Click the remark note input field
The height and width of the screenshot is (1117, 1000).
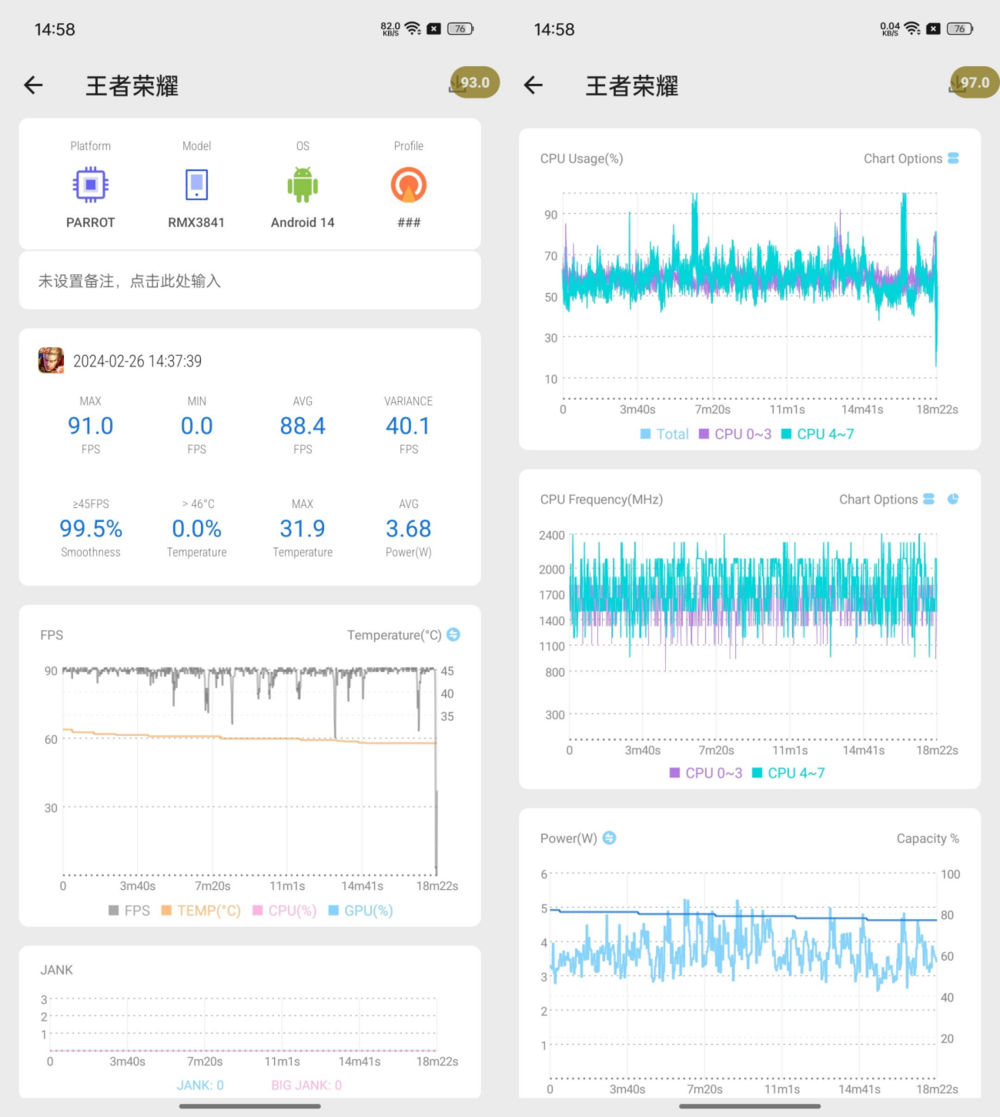[x=250, y=281]
